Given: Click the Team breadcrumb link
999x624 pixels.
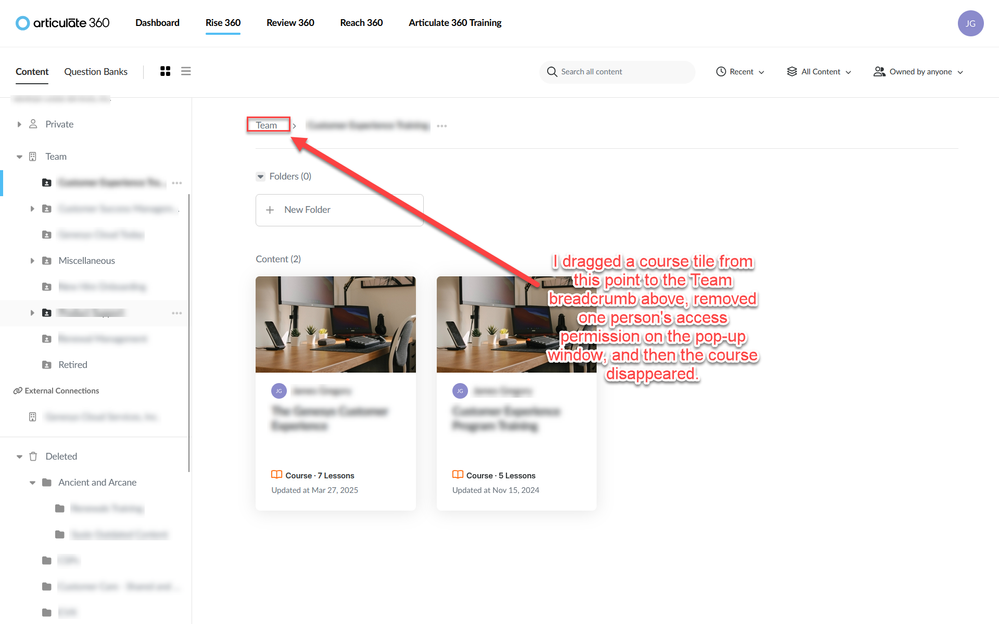Looking at the screenshot, I should (x=266, y=125).
